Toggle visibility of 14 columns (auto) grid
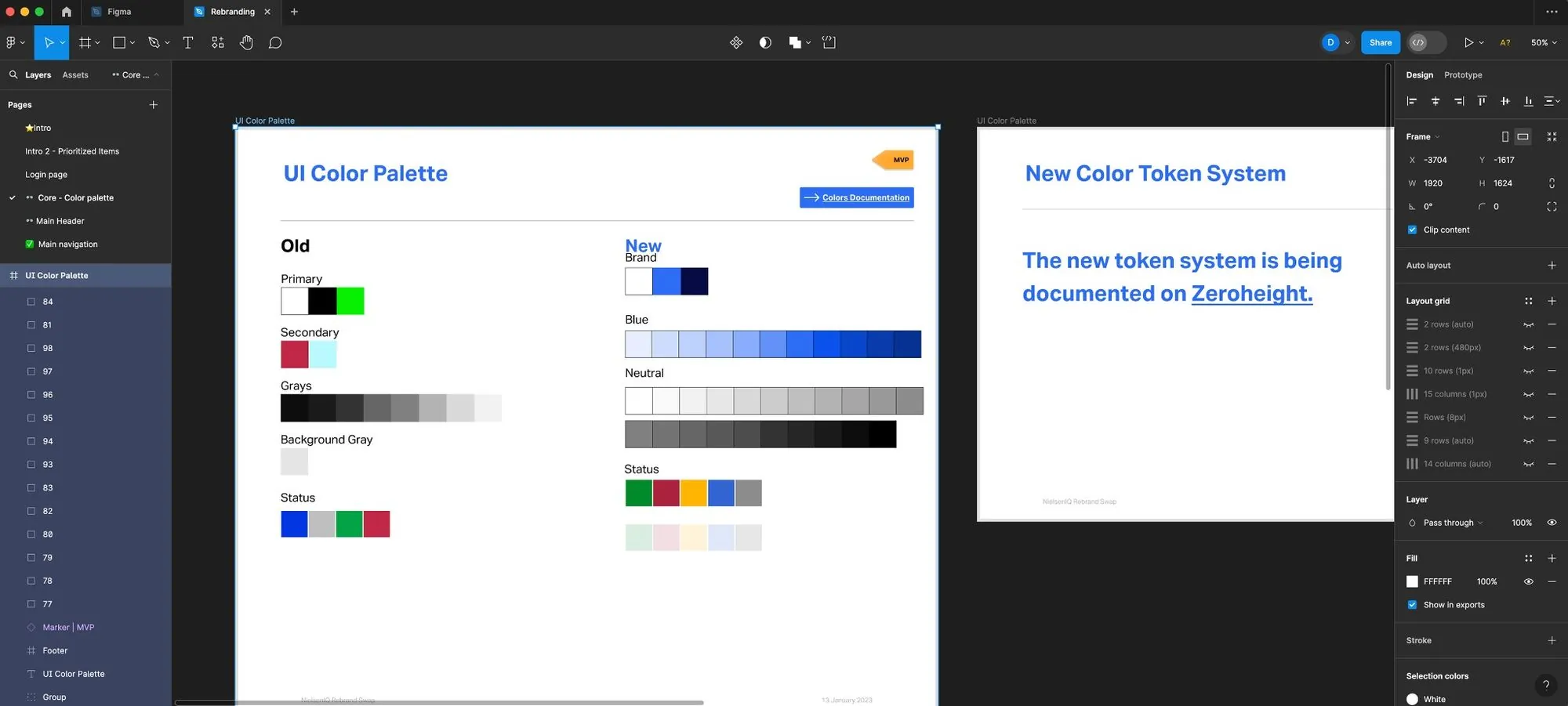The height and width of the screenshot is (706, 1568). (x=1528, y=464)
